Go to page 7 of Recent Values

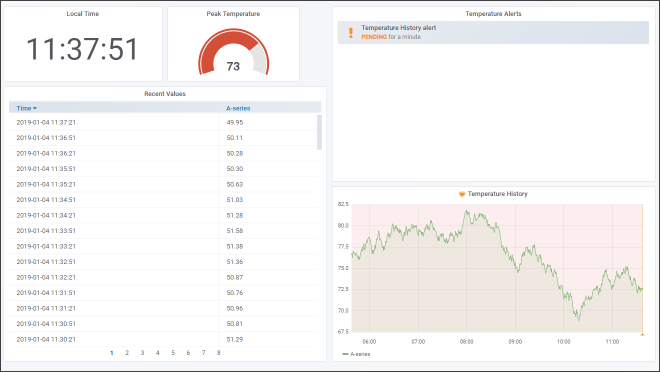[x=203, y=353]
